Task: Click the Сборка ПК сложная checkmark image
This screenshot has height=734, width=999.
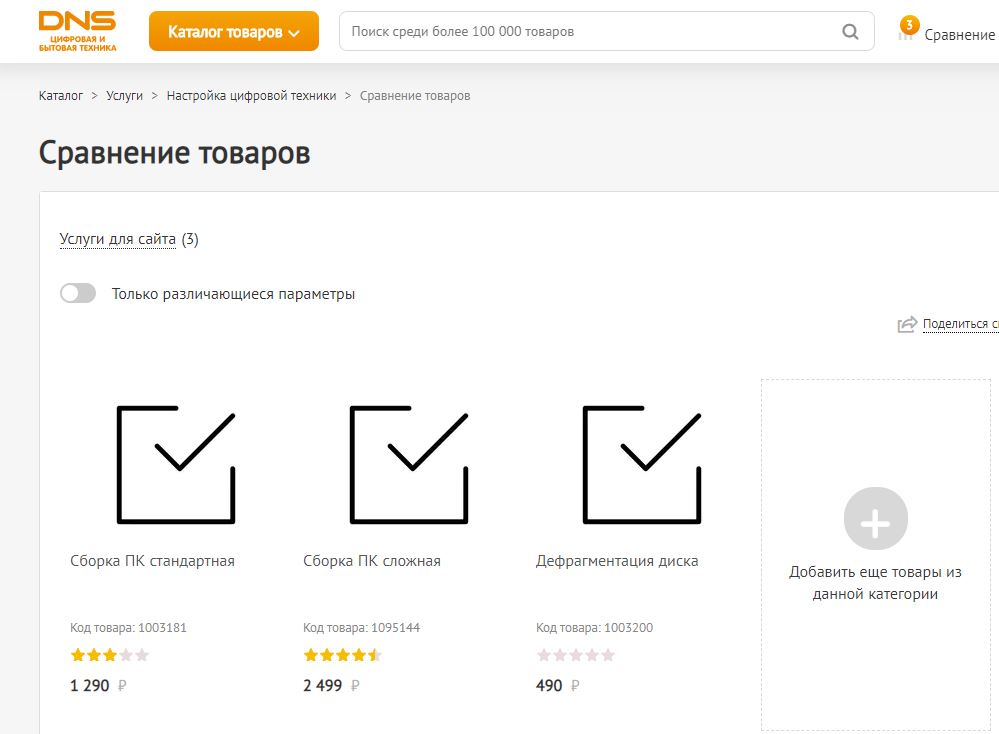Action: (408, 464)
